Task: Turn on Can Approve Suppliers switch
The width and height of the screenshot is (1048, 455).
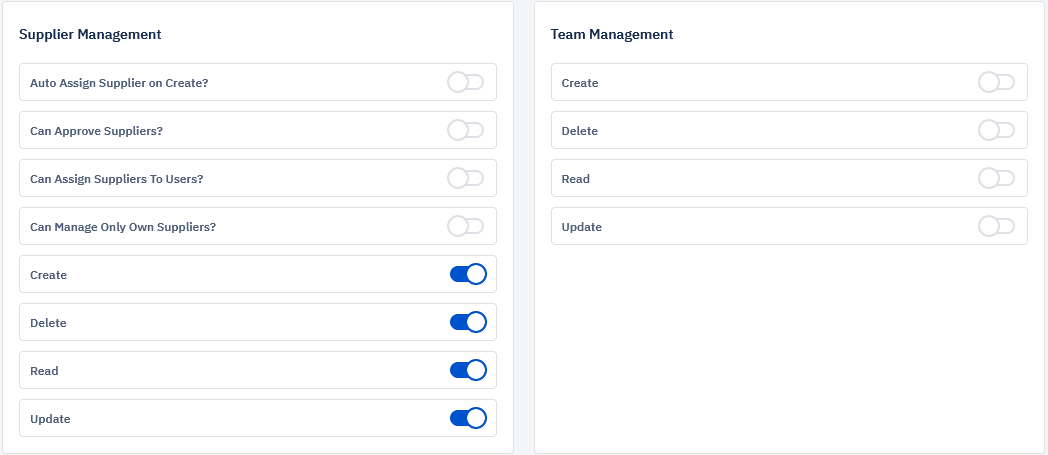Action: pos(466,130)
